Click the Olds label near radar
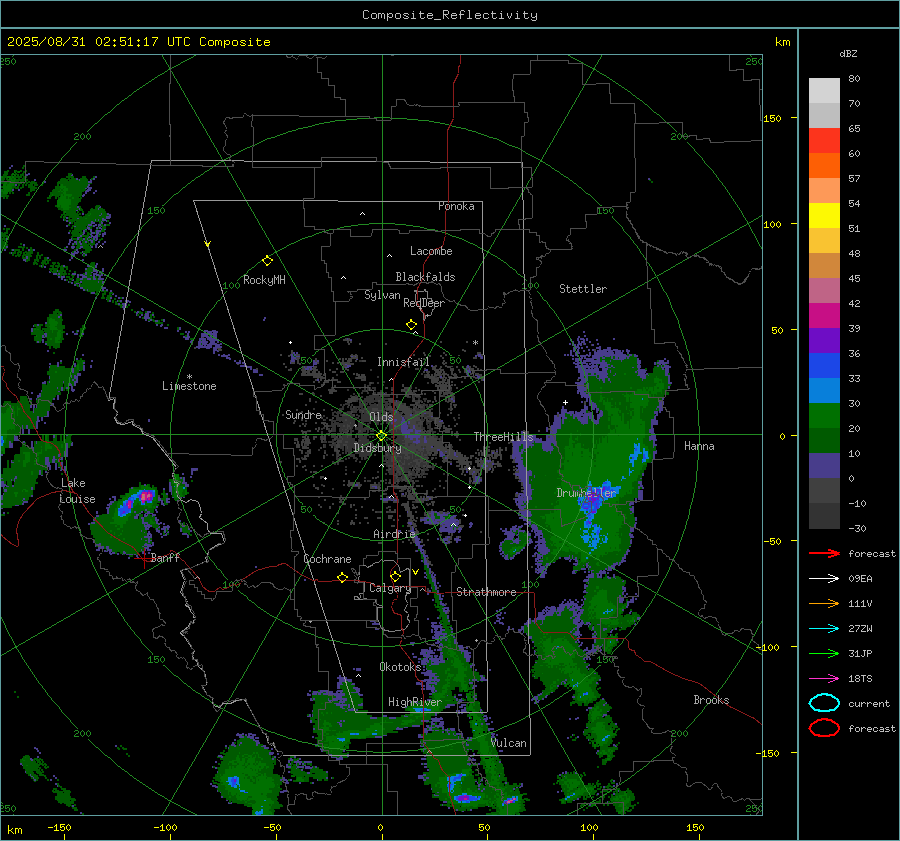Image resolution: width=900 pixels, height=841 pixels. point(381,417)
